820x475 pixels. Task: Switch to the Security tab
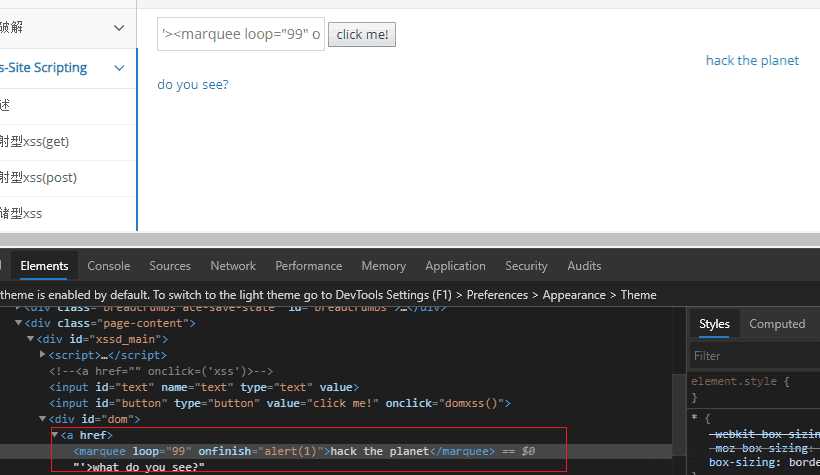(526, 266)
